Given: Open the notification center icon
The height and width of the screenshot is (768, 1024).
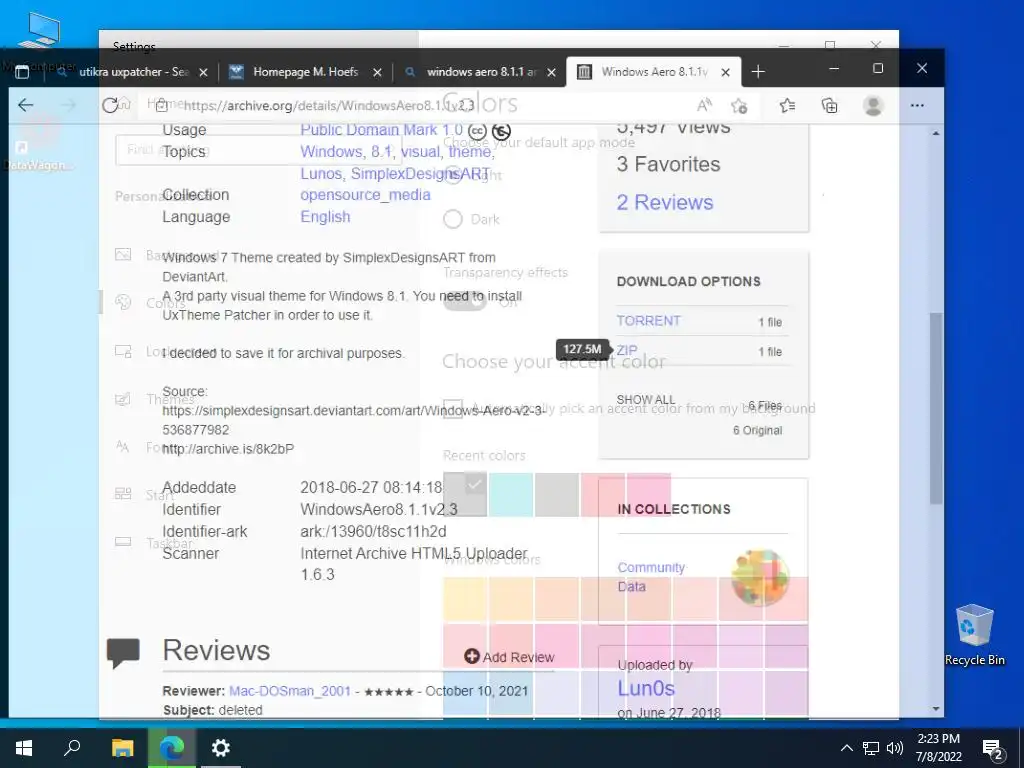Looking at the screenshot, I should (x=992, y=748).
